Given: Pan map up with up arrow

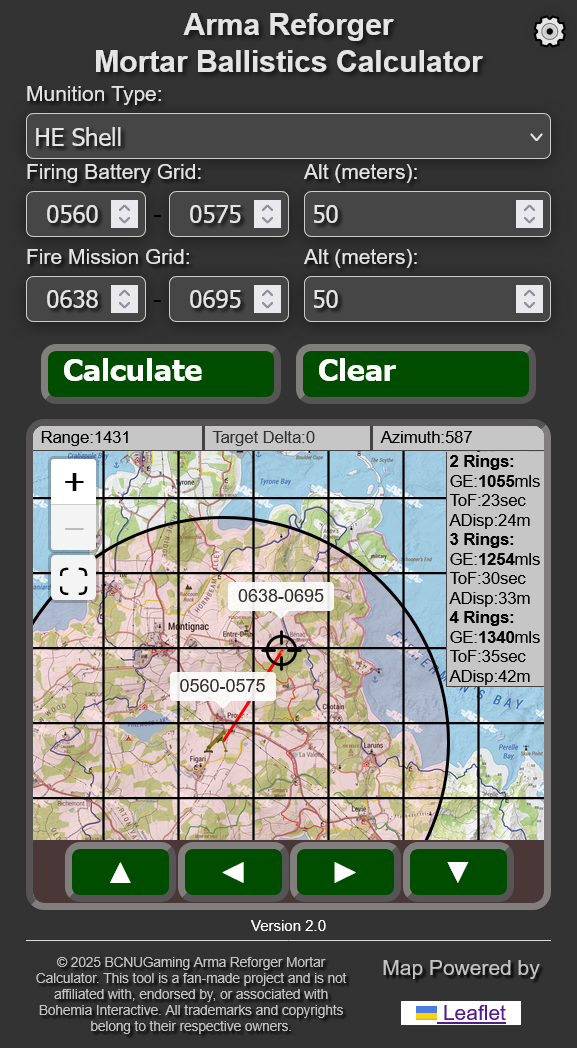Looking at the screenshot, I should pos(120,872).
